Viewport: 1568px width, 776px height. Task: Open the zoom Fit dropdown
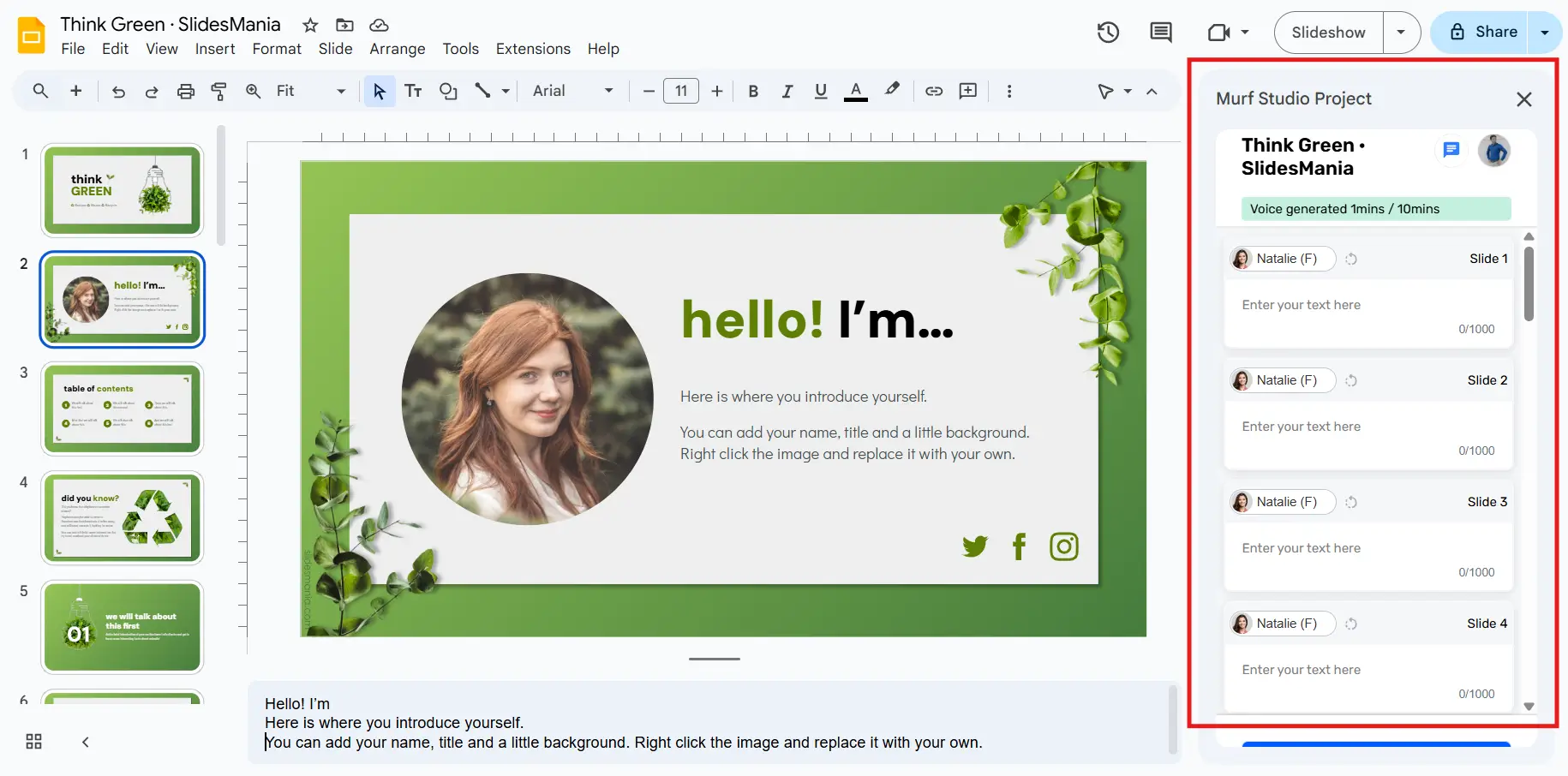[x=310, y=91]
